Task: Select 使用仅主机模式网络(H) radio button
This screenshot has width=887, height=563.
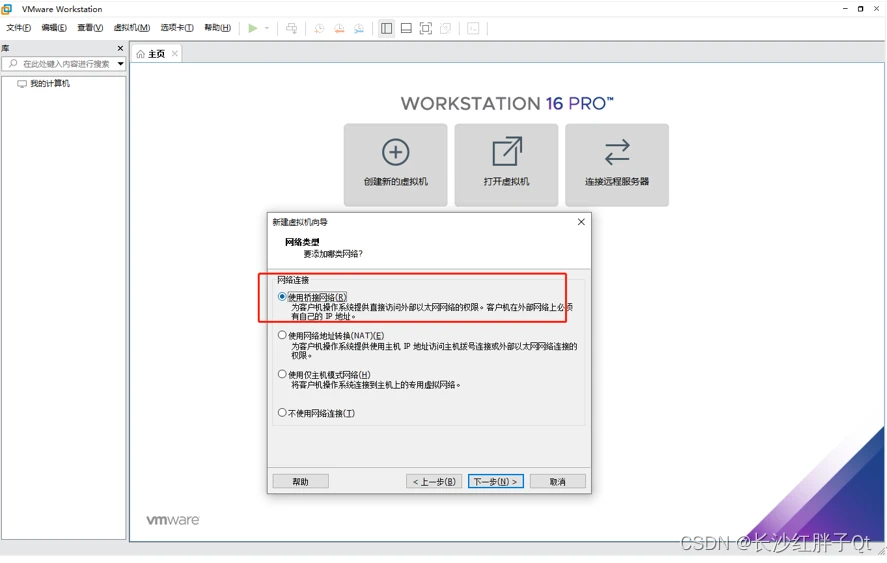Action: coord(282,374)
